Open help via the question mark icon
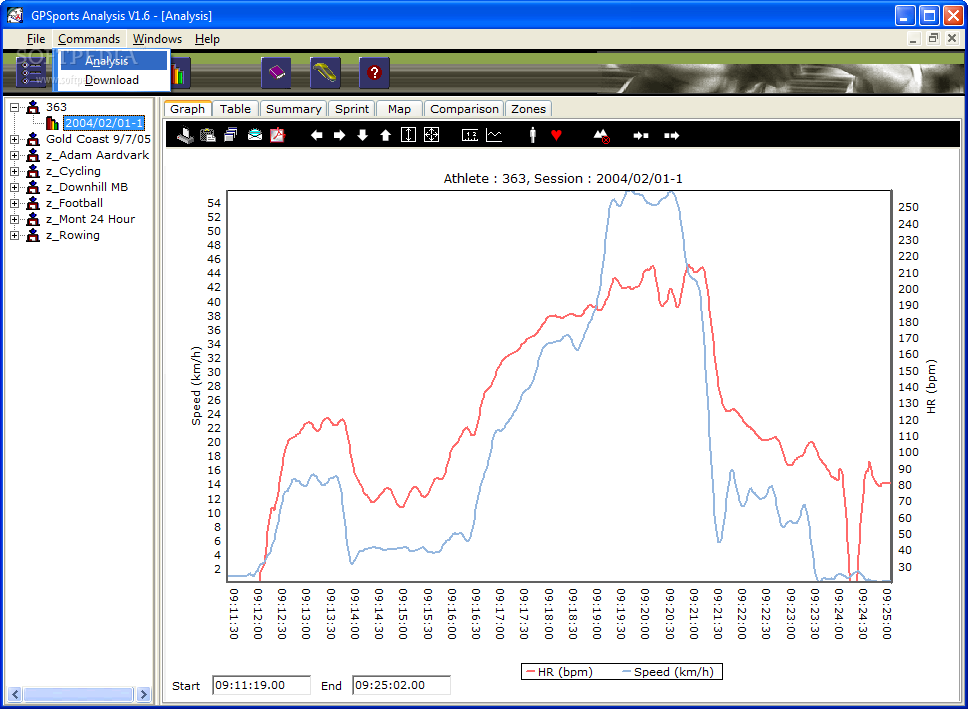Image resolution: width=968 pixels, height=709 pixels. 374,73
